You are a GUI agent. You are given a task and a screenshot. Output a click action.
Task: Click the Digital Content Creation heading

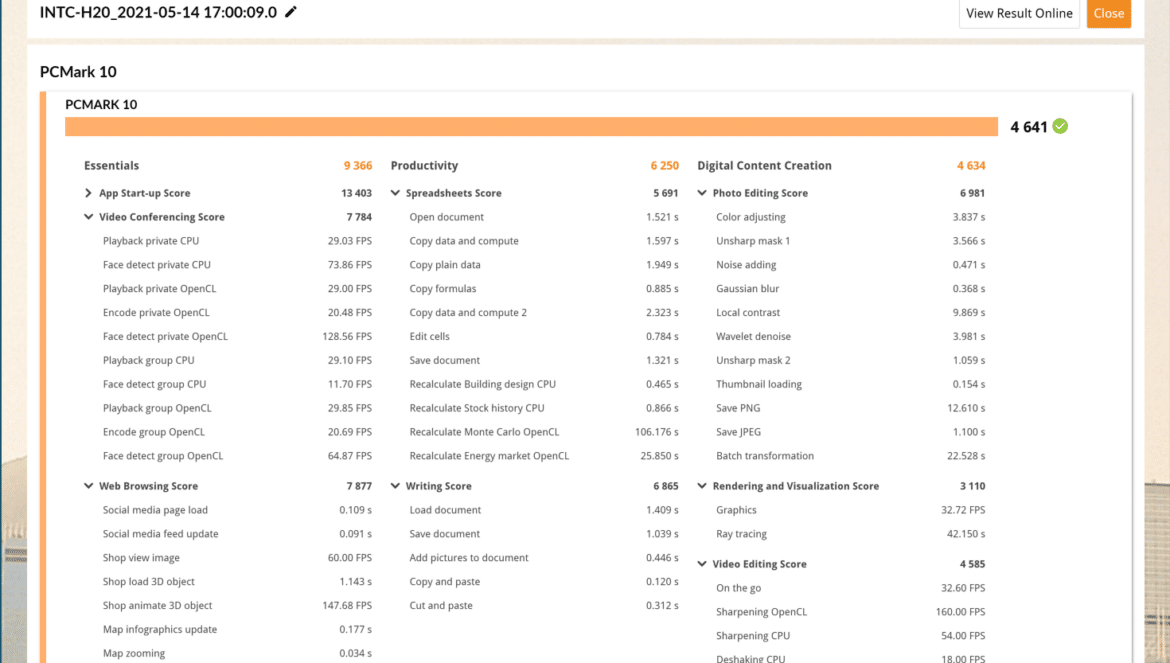point(765,166)
